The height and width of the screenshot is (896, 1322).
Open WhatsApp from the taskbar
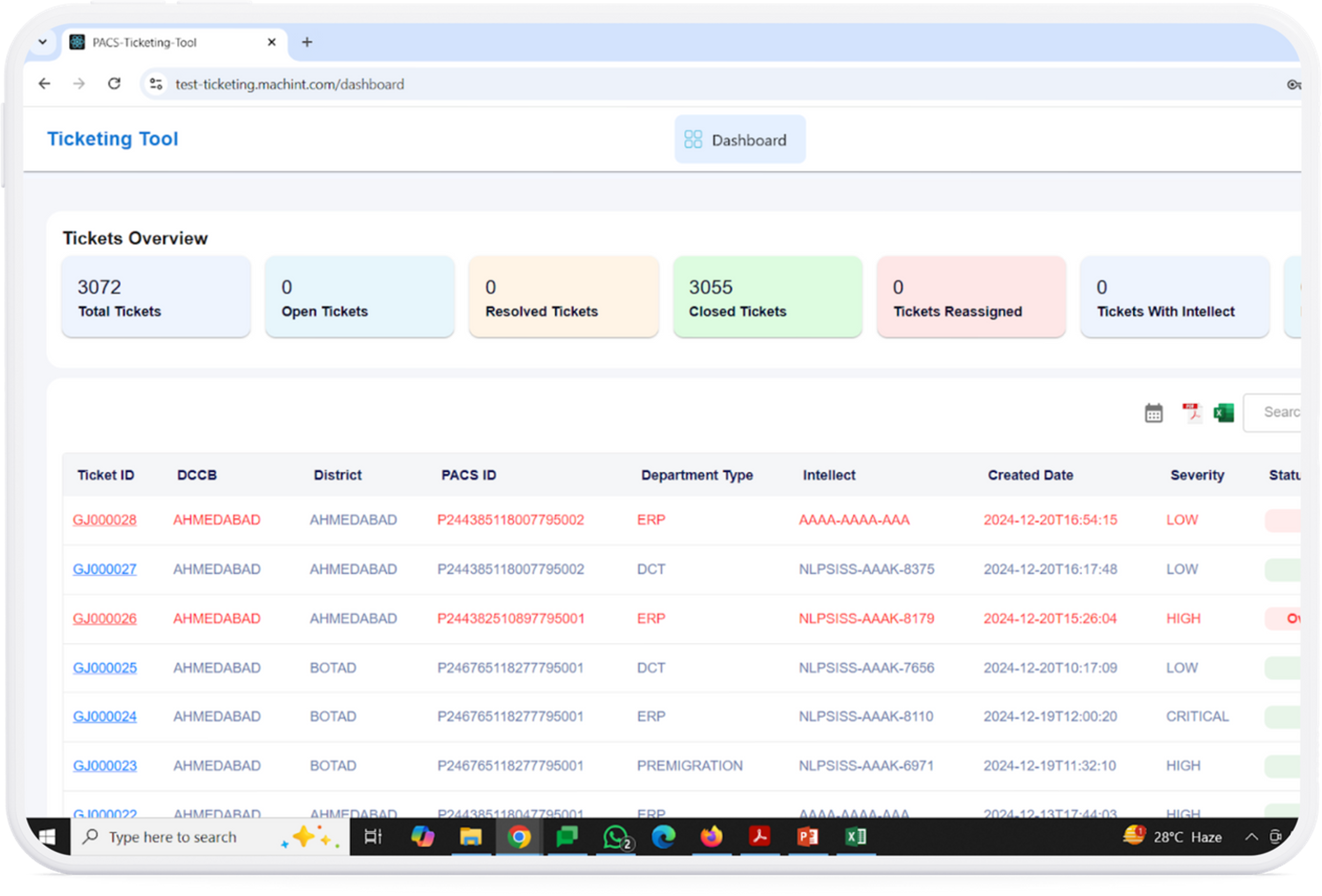click(x=616, y=836)
